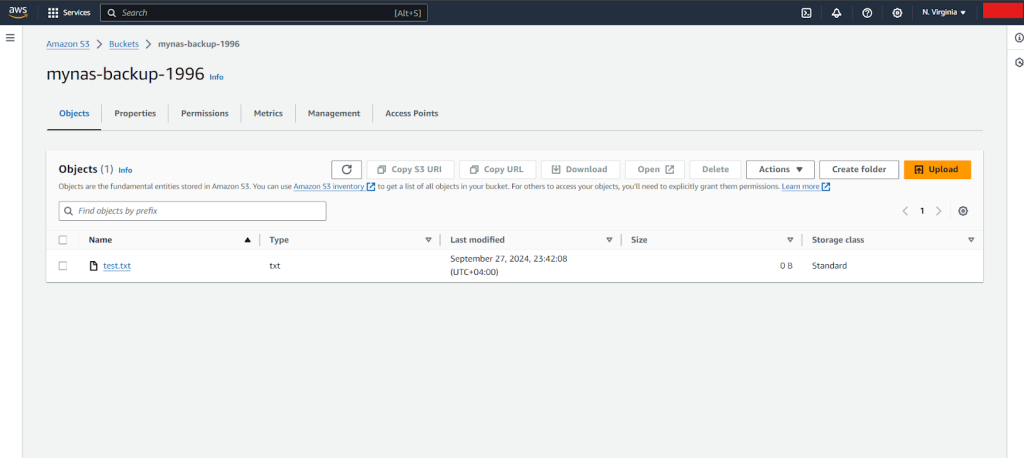Open the N. Virginia region selector
The image size is (1024, 458).
(944, 13)
